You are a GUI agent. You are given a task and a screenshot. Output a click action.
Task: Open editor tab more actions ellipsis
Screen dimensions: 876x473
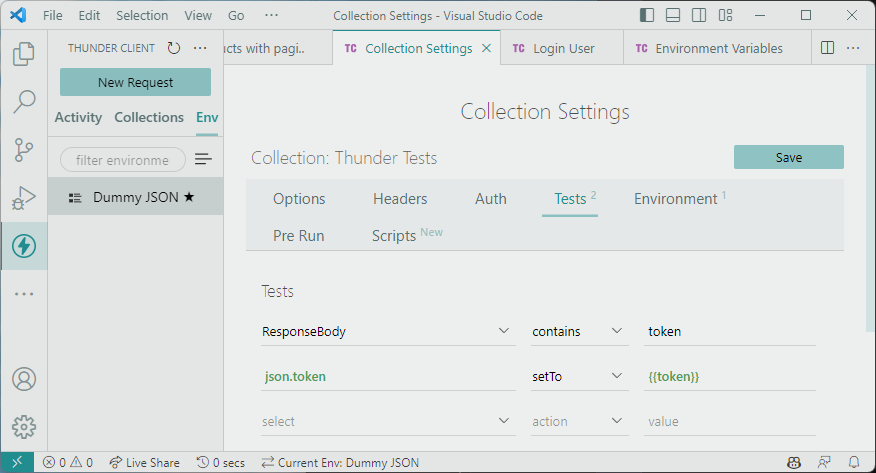(x=853, y=48)
